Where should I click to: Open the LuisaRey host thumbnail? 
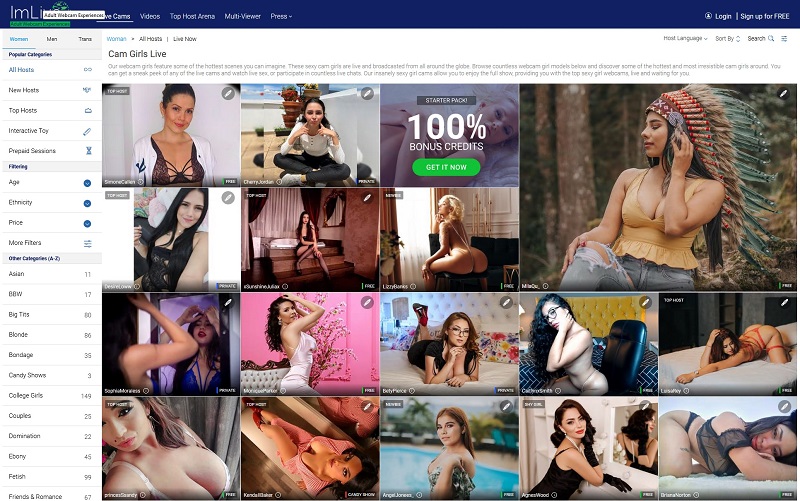(728, 344)
